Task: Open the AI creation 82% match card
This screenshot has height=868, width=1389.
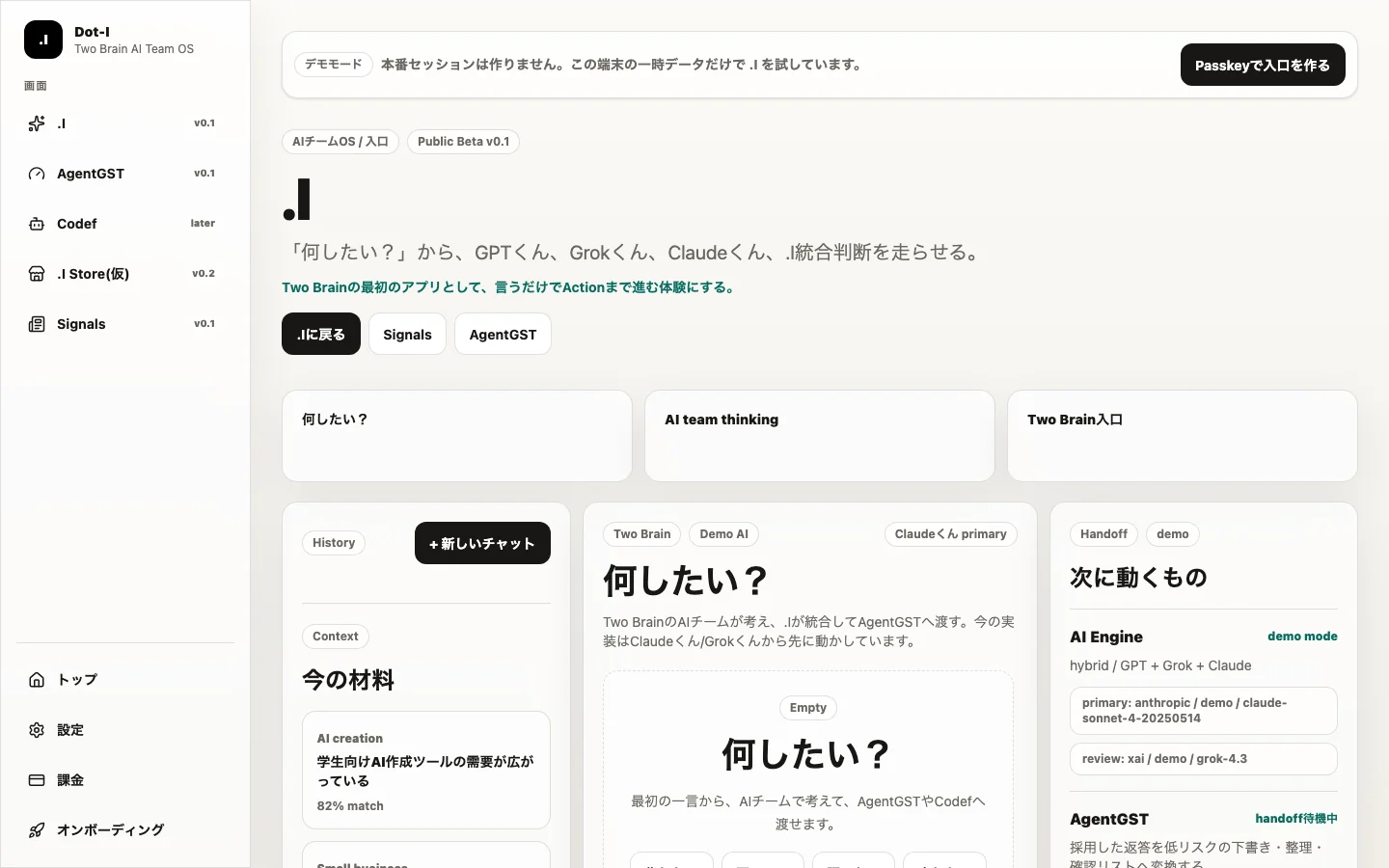Action: 426,771
